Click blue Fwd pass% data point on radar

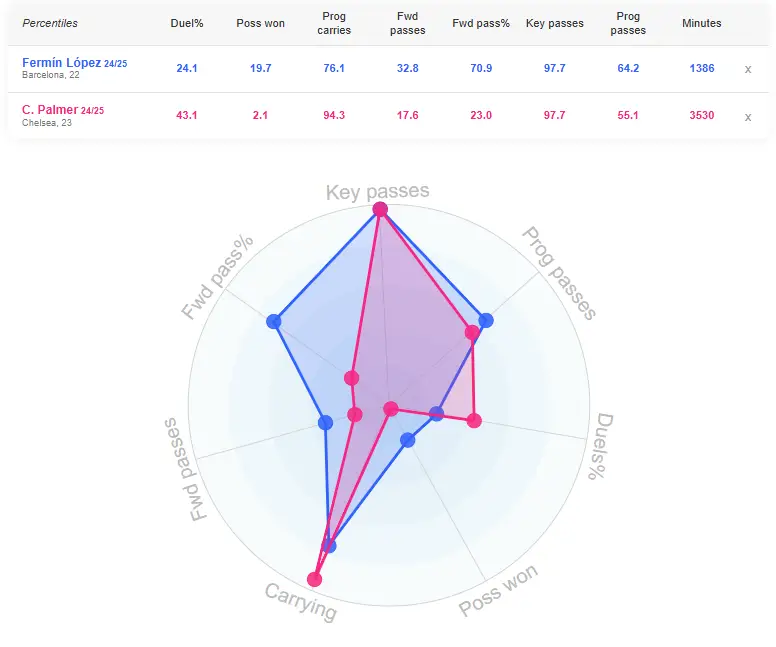(x=274, y=321)
